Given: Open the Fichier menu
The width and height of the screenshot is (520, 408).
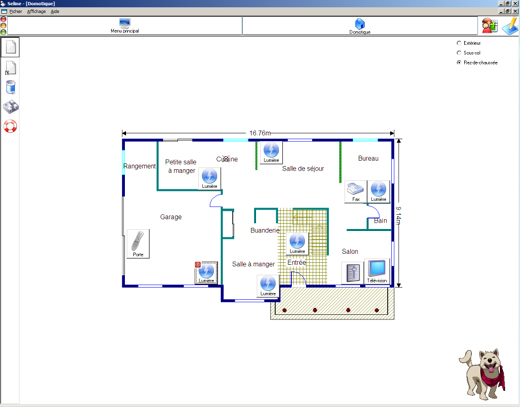Looking at the screenshot, I should click(x=16, y=11).
